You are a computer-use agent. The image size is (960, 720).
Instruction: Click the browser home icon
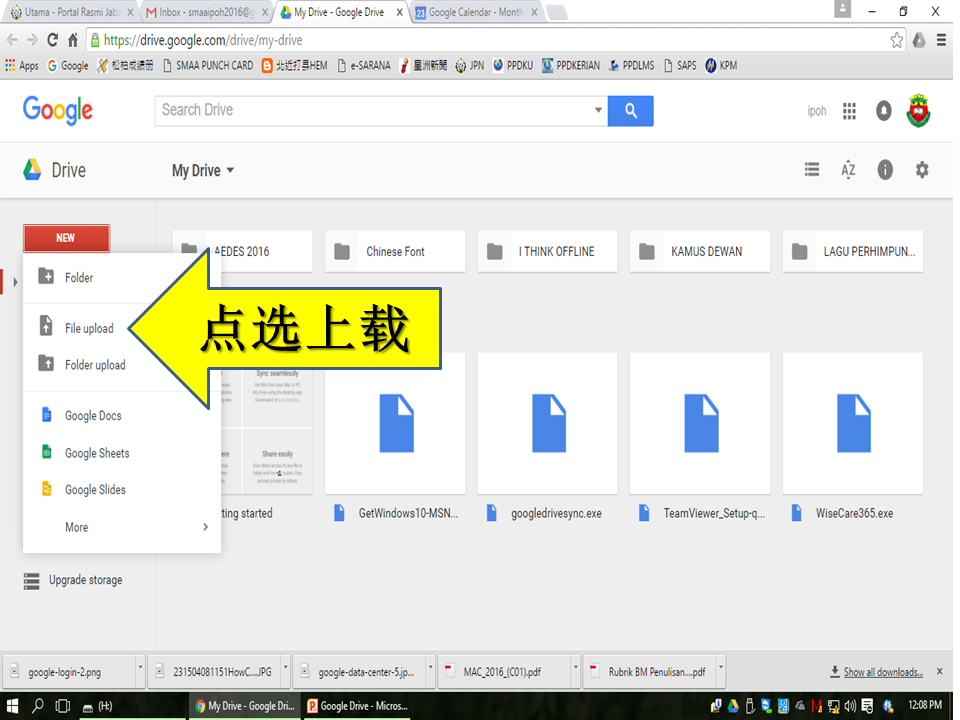(x=73, y=40)
